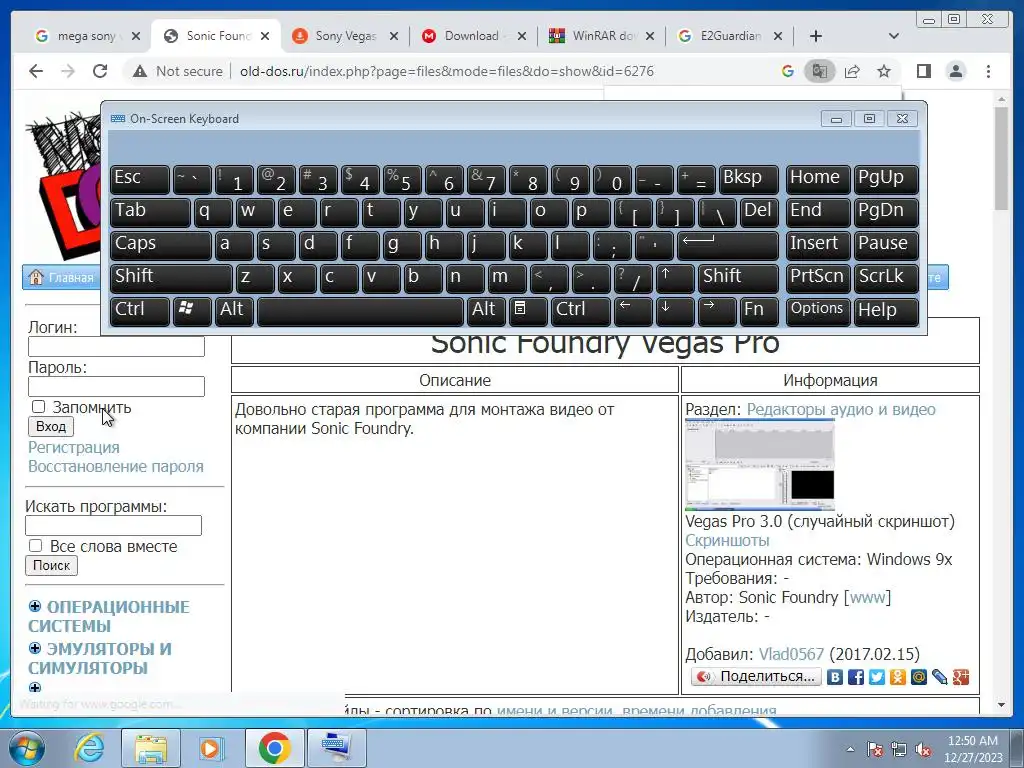Toggle the left Shift key on the keyboard
This screenshot has height=768, width=1024.
pos(171,278)
